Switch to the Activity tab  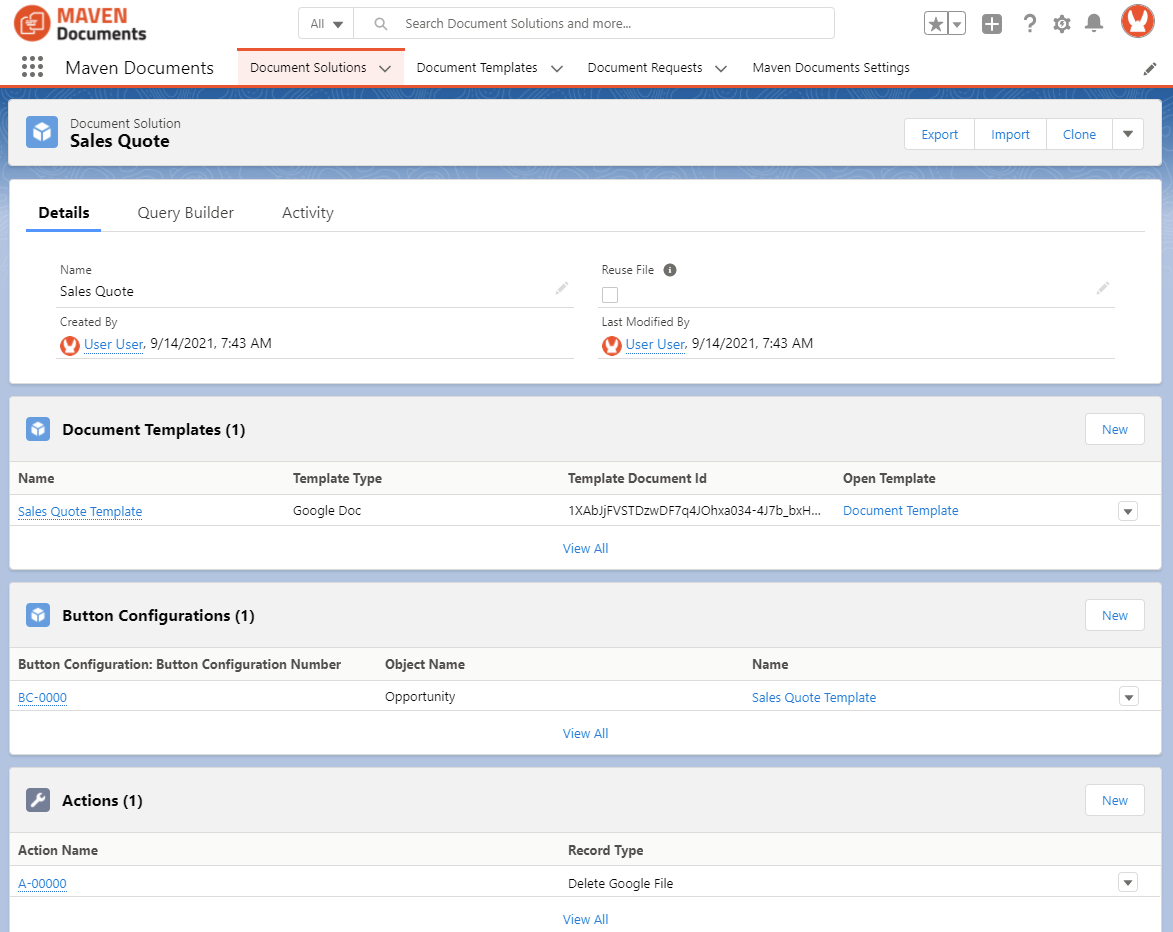tap(307, 212)
